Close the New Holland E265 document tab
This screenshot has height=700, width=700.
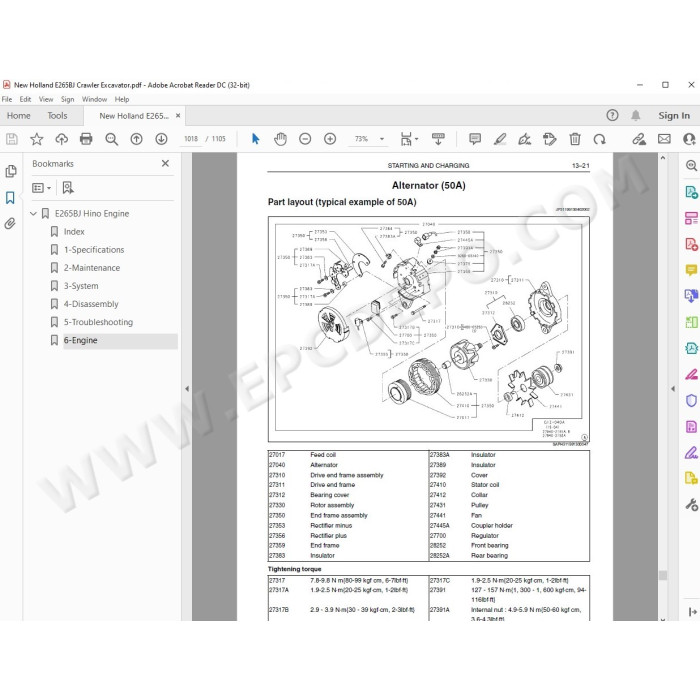click(178, 116)
